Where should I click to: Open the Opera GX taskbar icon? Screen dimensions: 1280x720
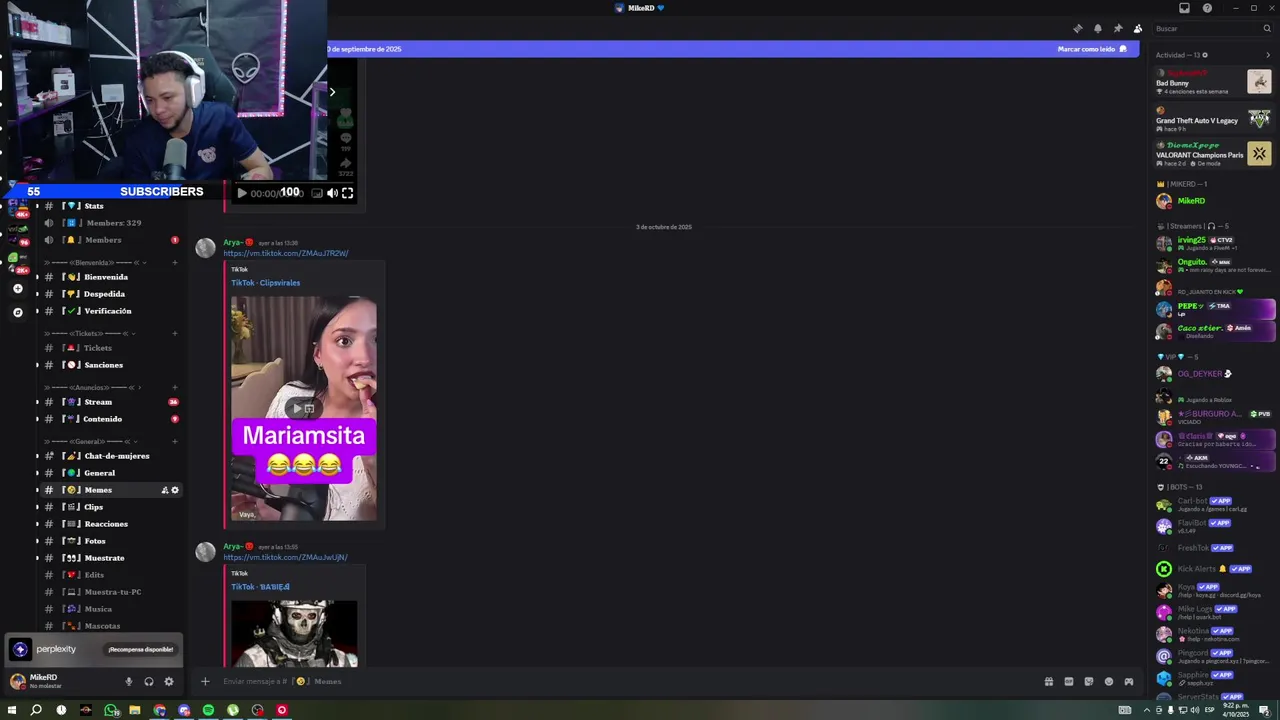tap(282, 710)
